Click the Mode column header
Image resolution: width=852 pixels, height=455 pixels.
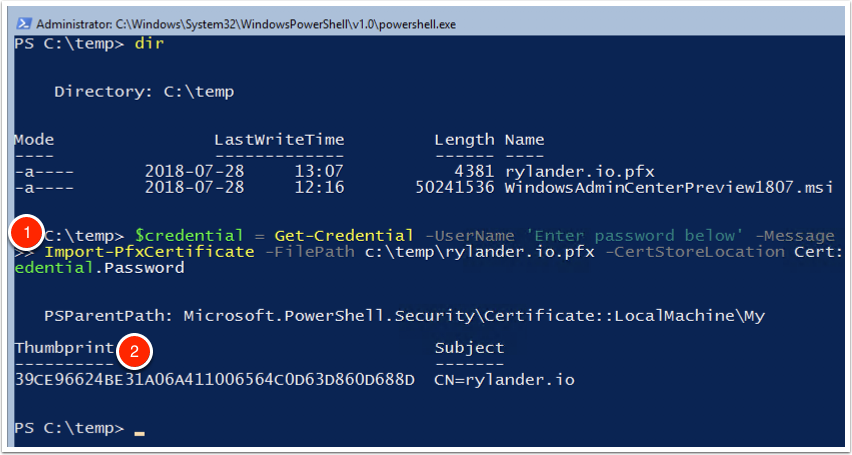[x=34, y=140]
